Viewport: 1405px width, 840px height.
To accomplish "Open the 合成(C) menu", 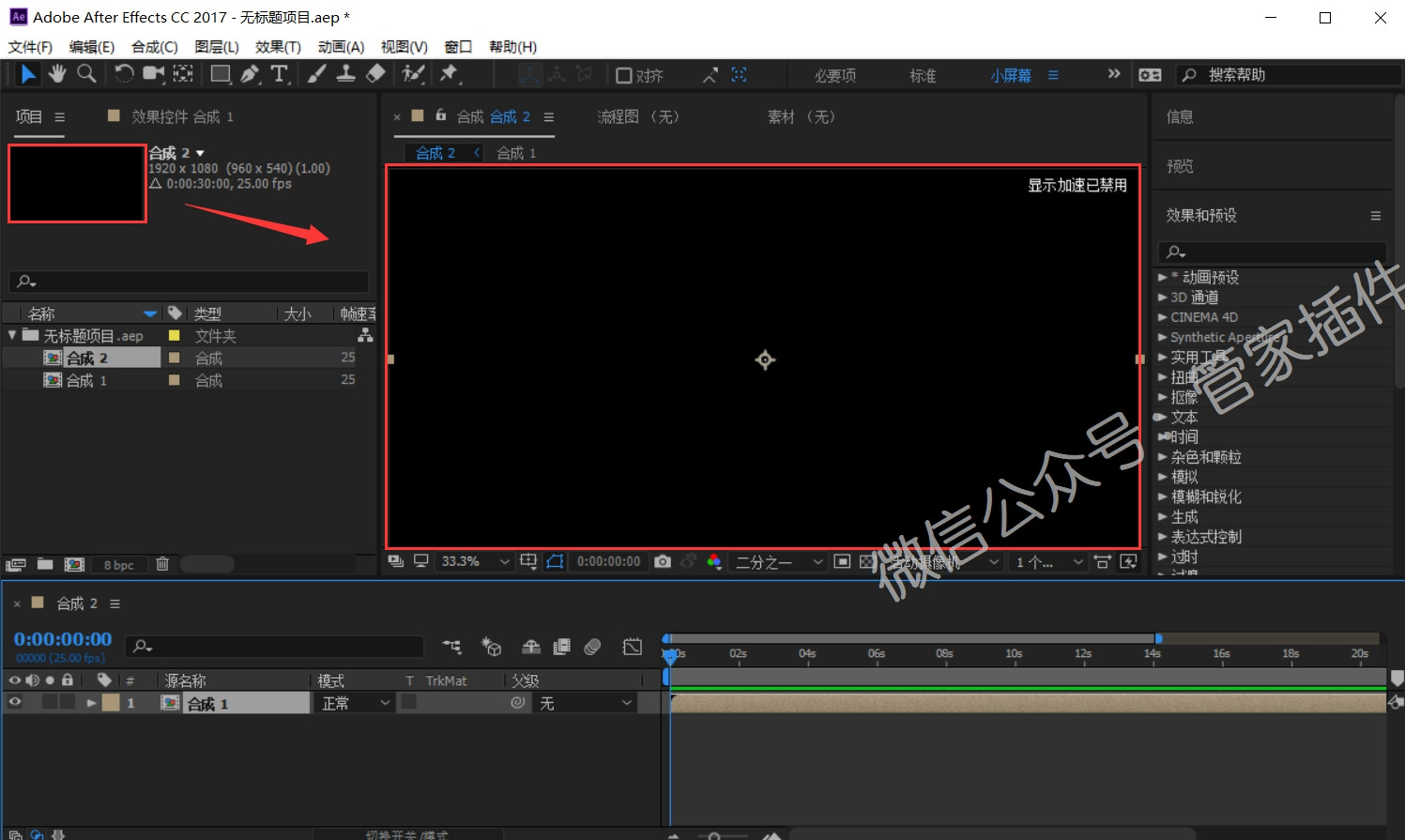I will 154,47.
